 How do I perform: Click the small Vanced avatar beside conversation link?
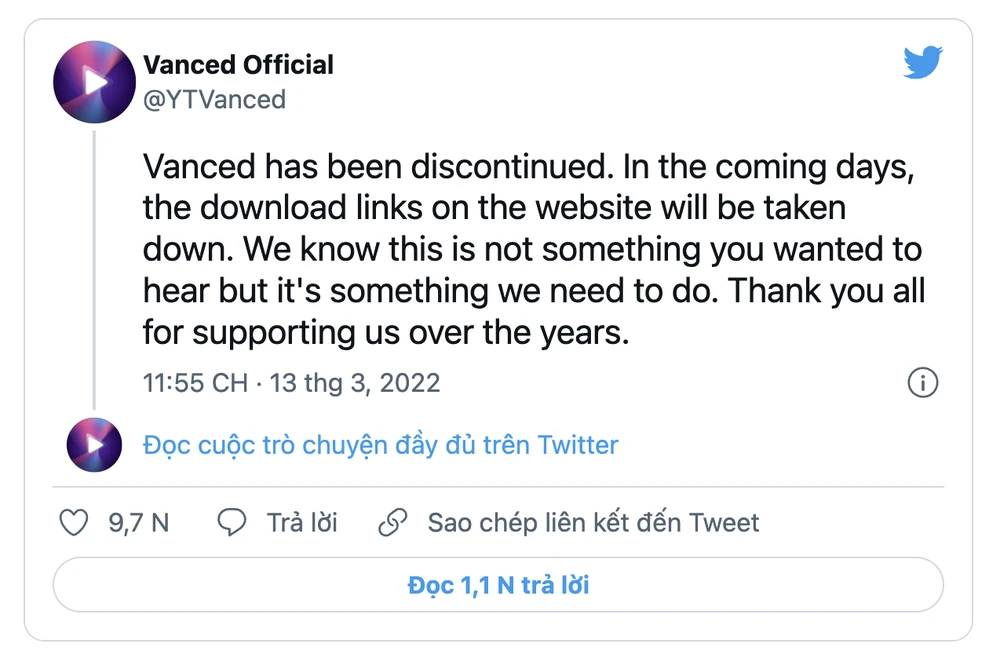click(x=94, y=444)
